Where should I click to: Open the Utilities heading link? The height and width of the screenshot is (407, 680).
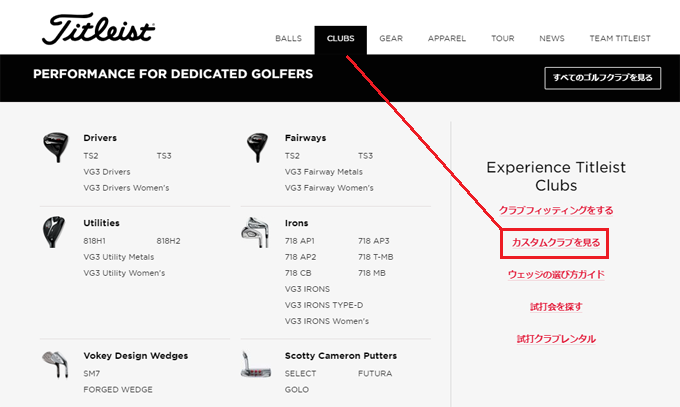coord(101,223)
